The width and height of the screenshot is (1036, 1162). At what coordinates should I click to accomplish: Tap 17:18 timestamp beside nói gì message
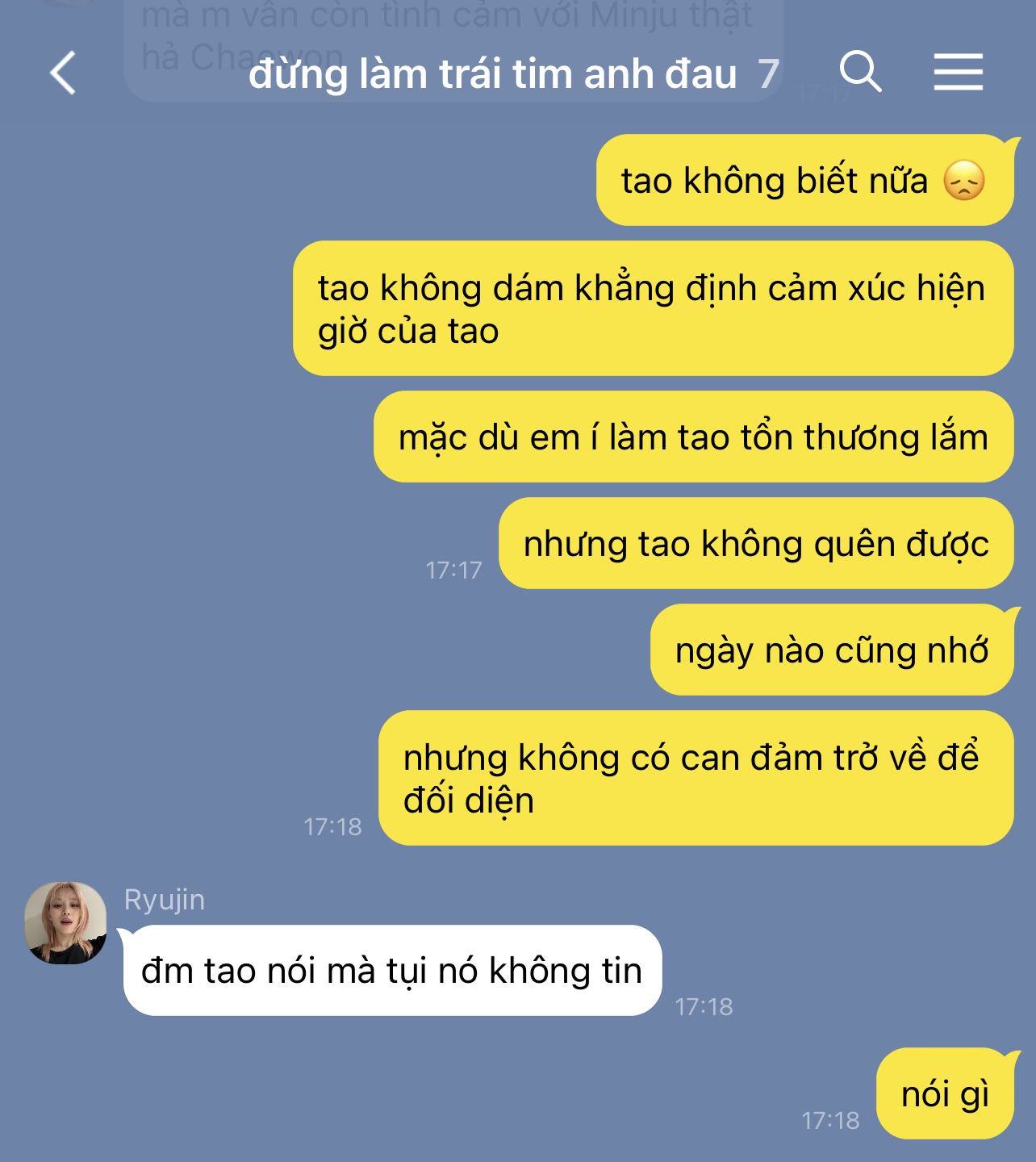(830, 1120)
